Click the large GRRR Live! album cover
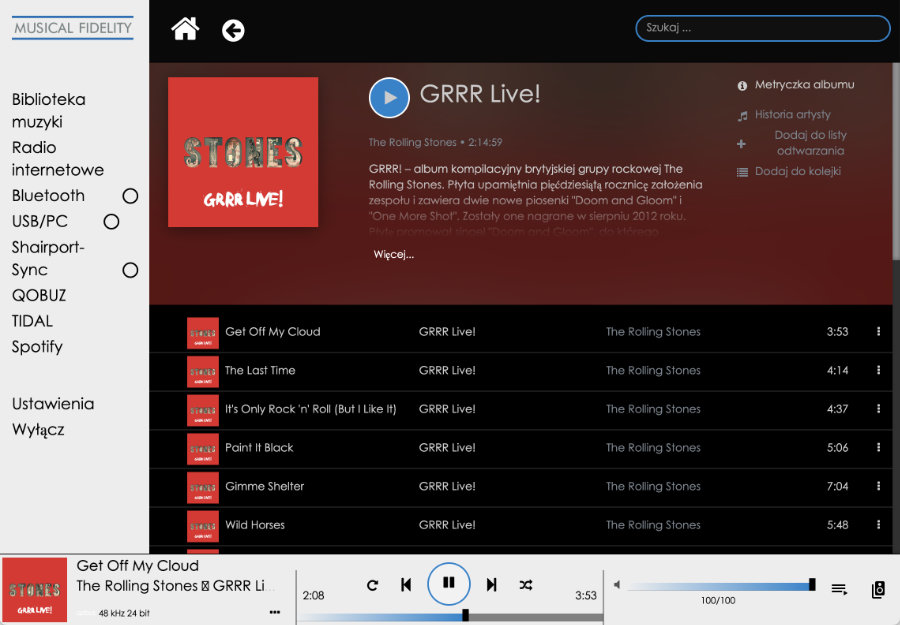The image size is (900, 625). [243, 152]
